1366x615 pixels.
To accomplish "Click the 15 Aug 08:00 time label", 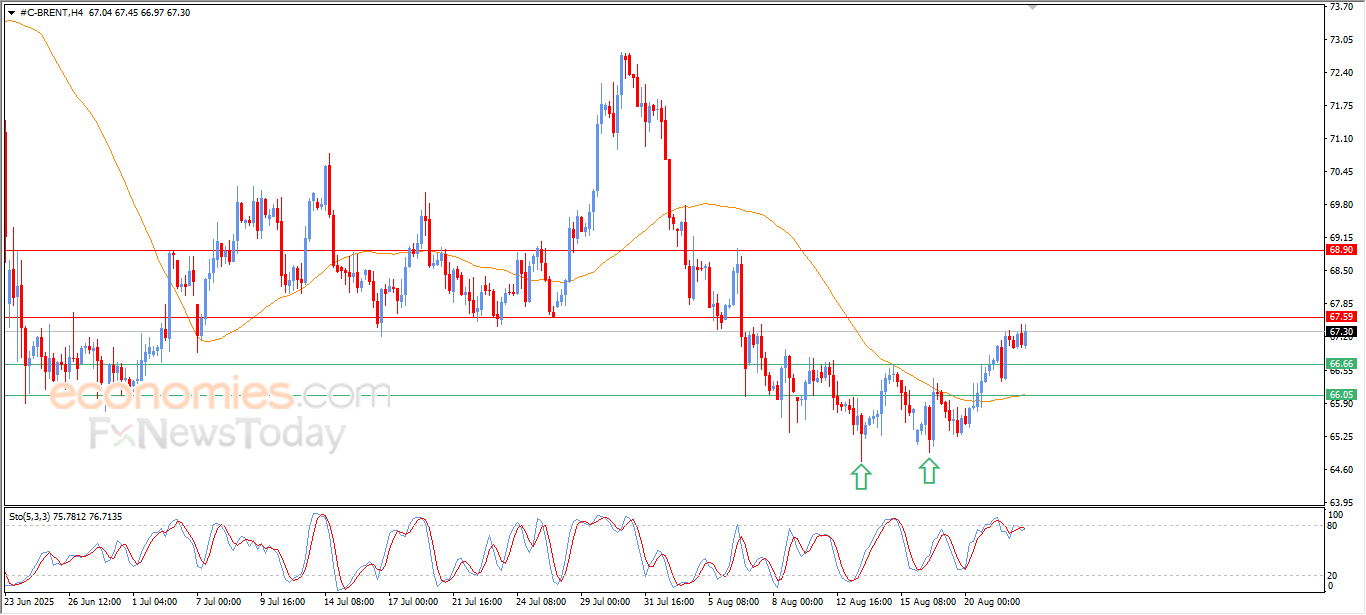I will tap(926, 602).
